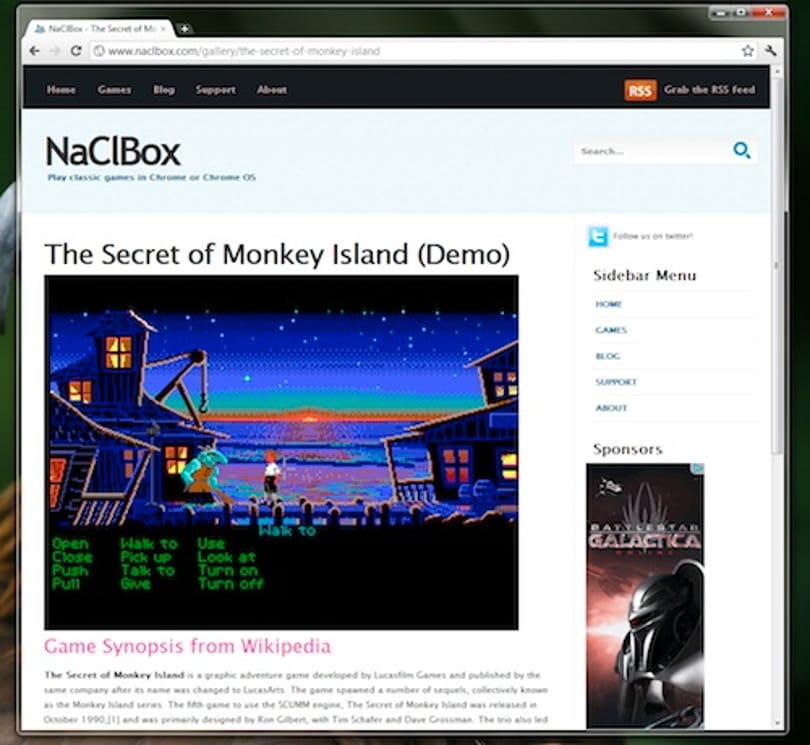The width and height of the screenshot is (810, 745).
Task: Select the "Close" verb in the game
Action: pyautogui.click(x=72, y=557)
